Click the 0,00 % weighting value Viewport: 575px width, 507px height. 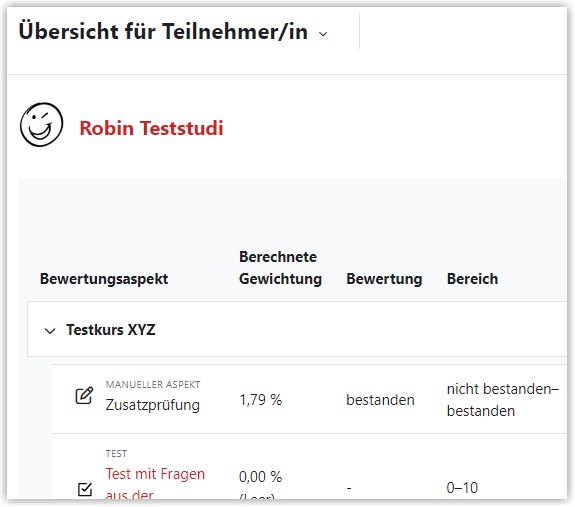coord(261,477)
